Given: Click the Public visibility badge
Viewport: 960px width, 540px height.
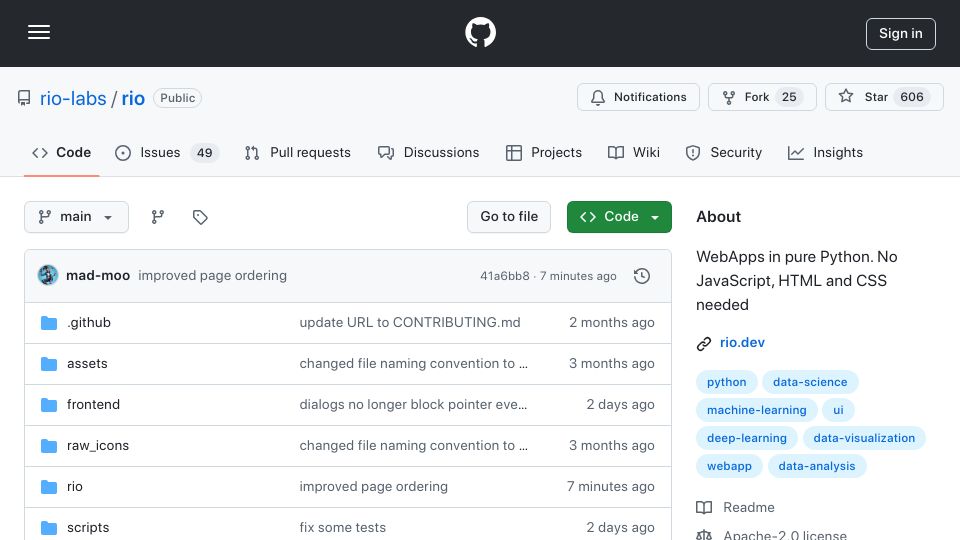Looking at the screenshot, I should tap(178, 98).
